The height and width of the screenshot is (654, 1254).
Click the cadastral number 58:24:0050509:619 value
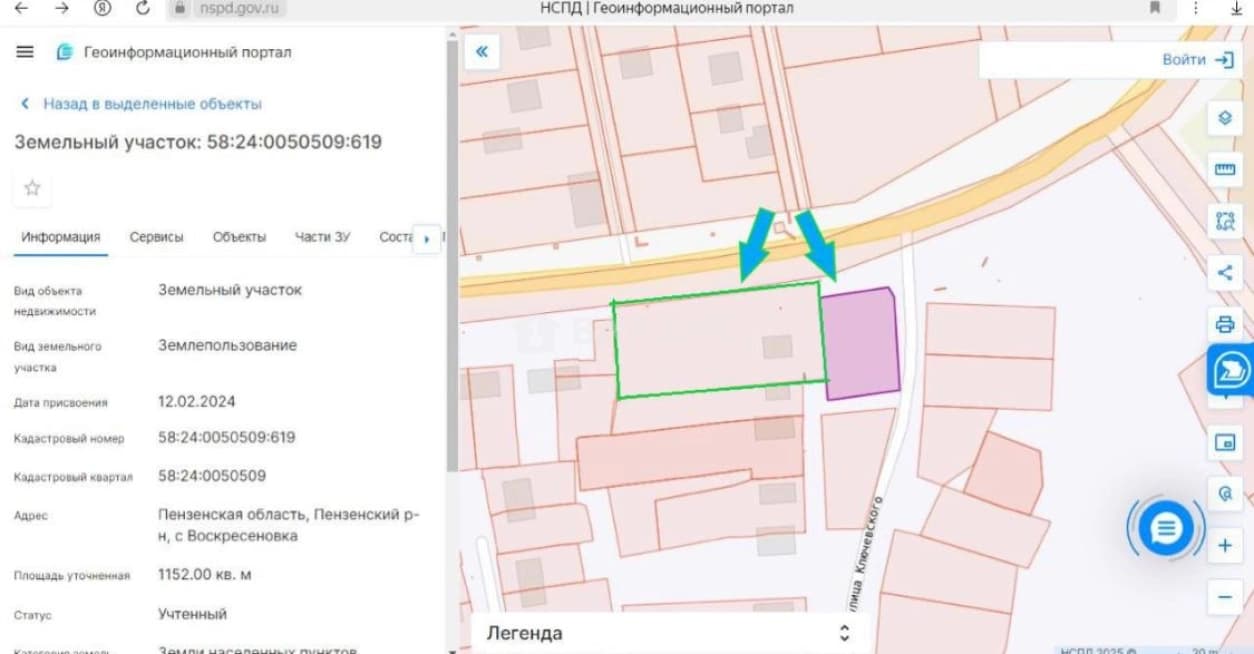[227, 437]
